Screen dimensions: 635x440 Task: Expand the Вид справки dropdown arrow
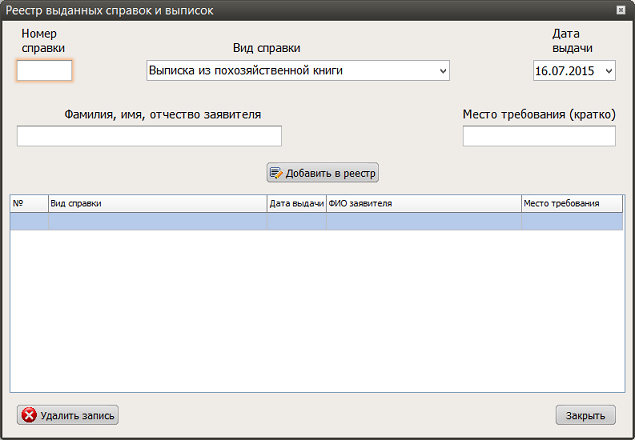[443, 71]
